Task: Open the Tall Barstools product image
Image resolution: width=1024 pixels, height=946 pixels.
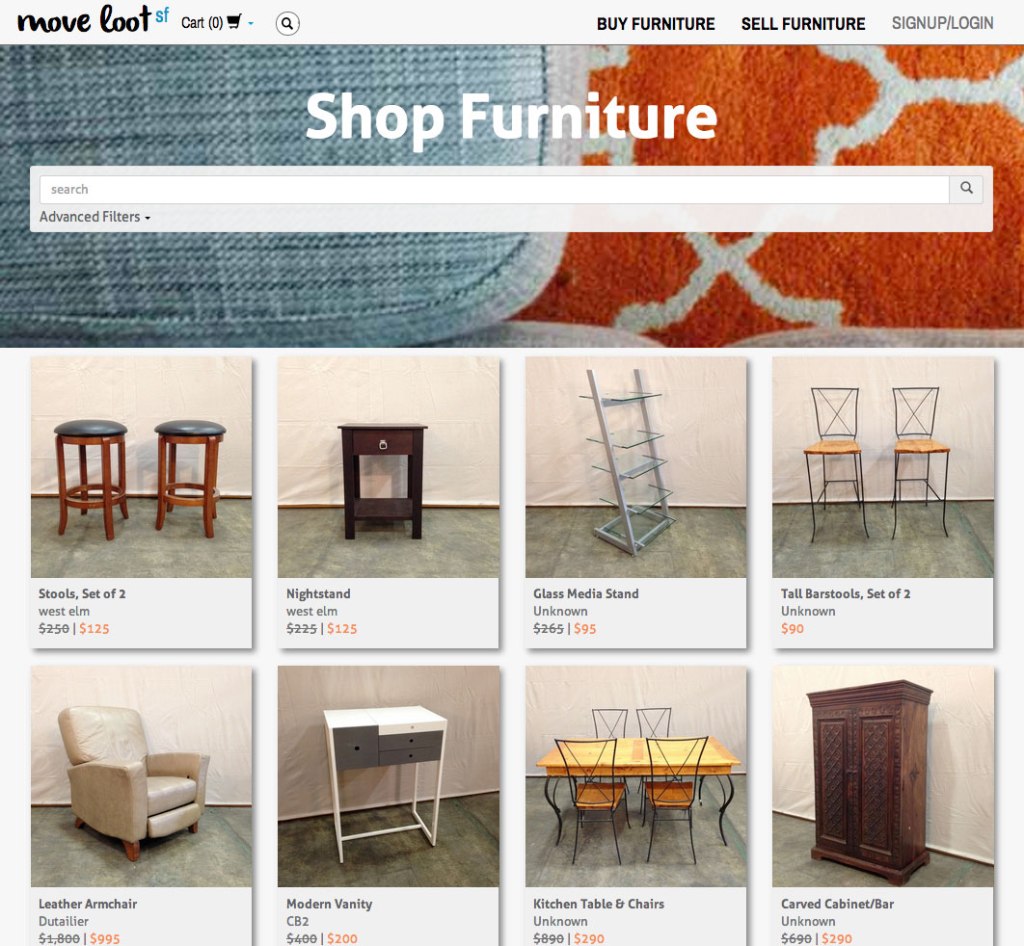Action: click(x=883, y=467)
